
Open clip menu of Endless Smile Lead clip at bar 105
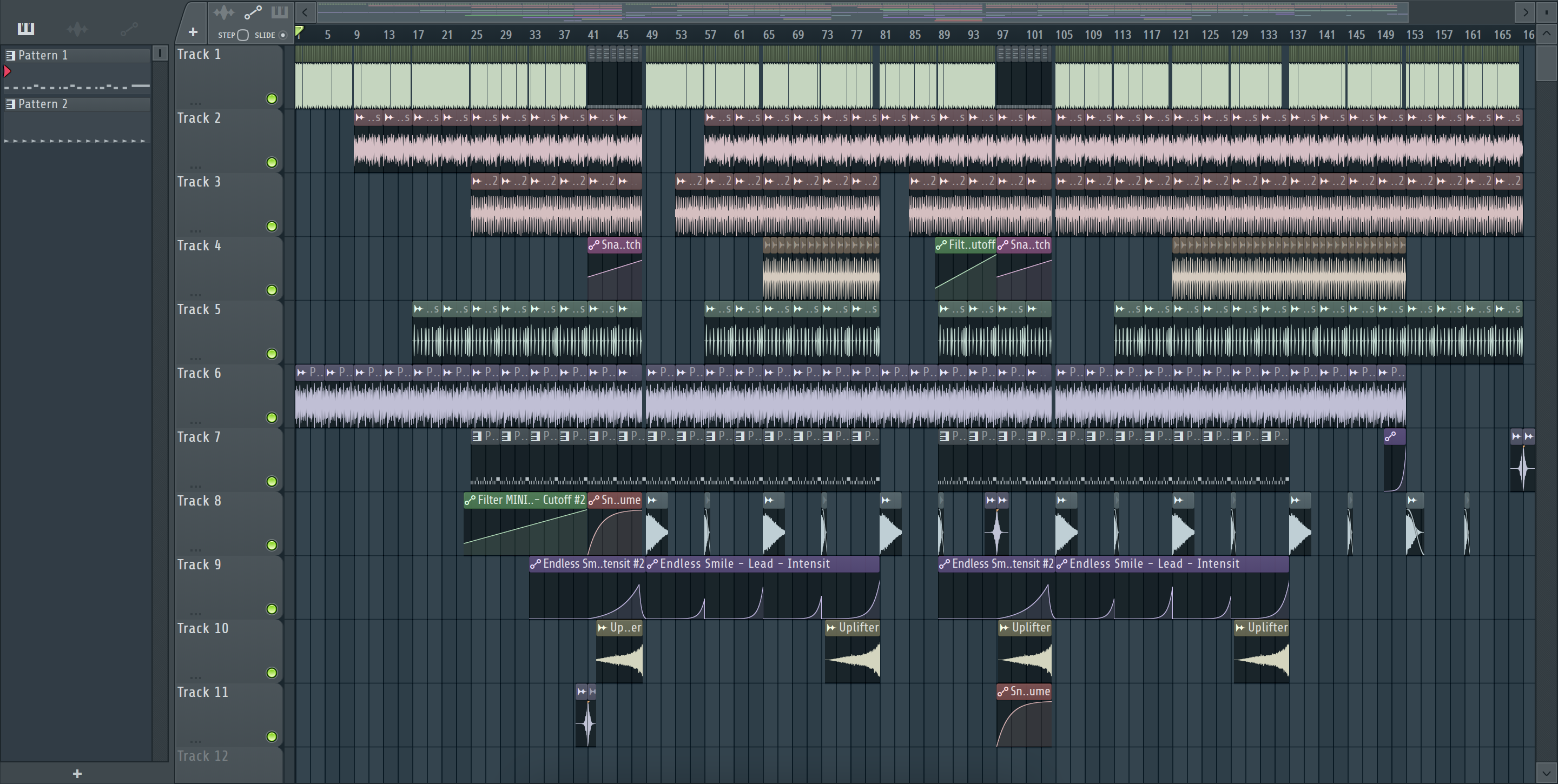click(x=1061, y=564)
